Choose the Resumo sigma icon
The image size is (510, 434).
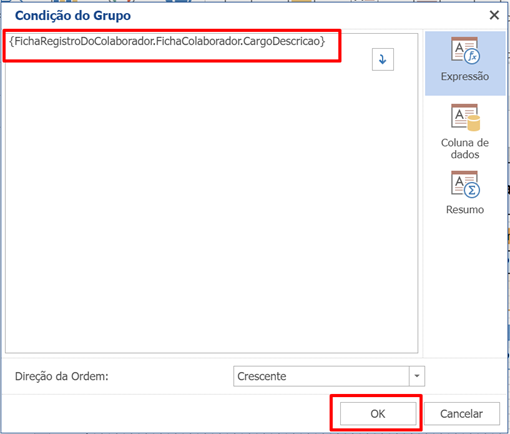point(465,184)
